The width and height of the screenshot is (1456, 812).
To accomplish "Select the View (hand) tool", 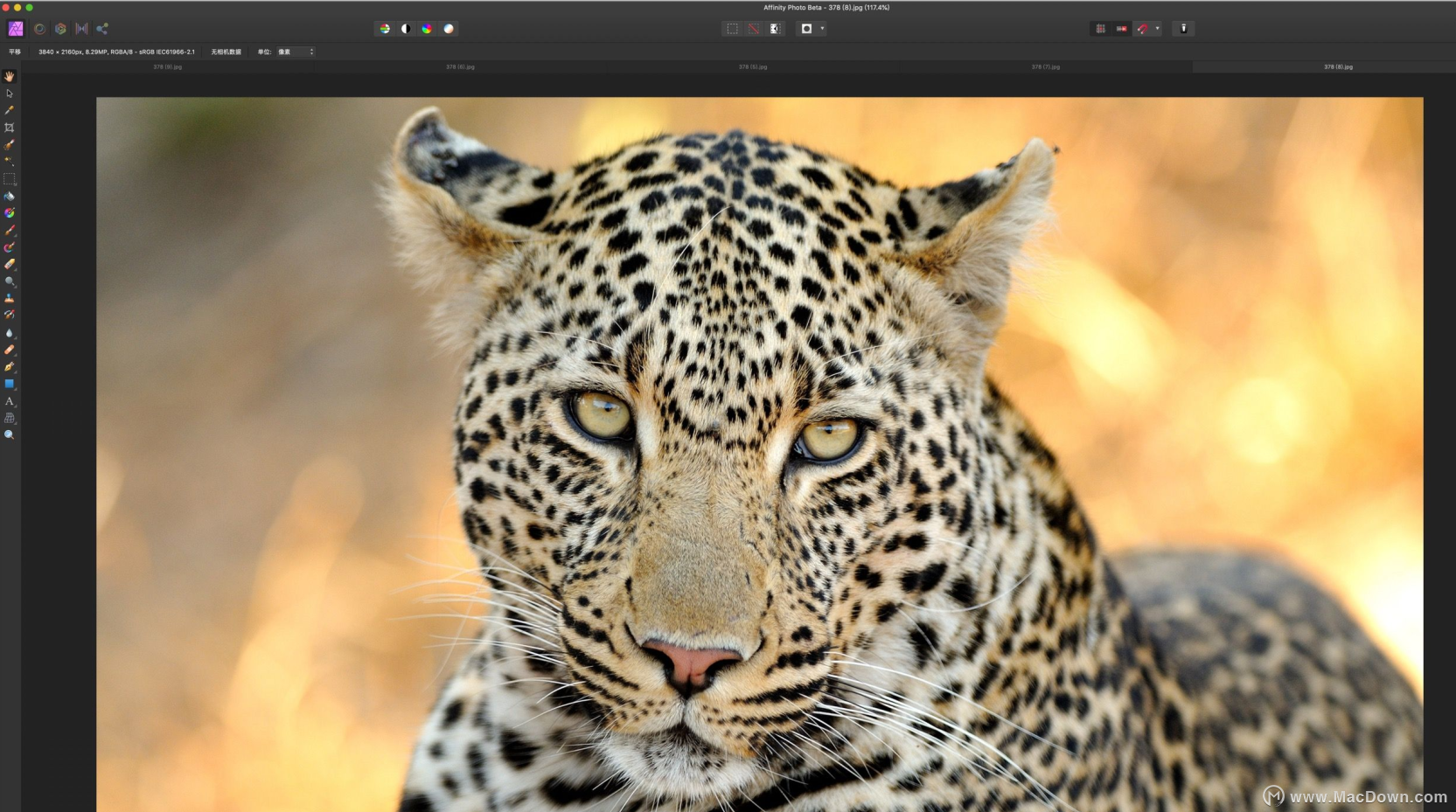I will point(10,77).
